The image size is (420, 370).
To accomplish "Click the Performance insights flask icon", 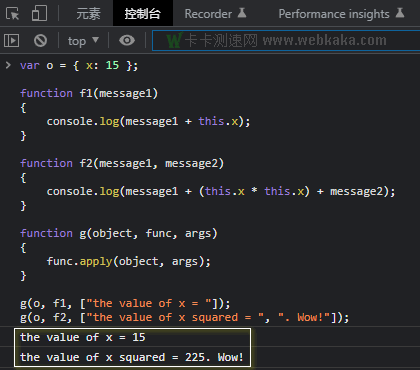I will coord(400,13).
